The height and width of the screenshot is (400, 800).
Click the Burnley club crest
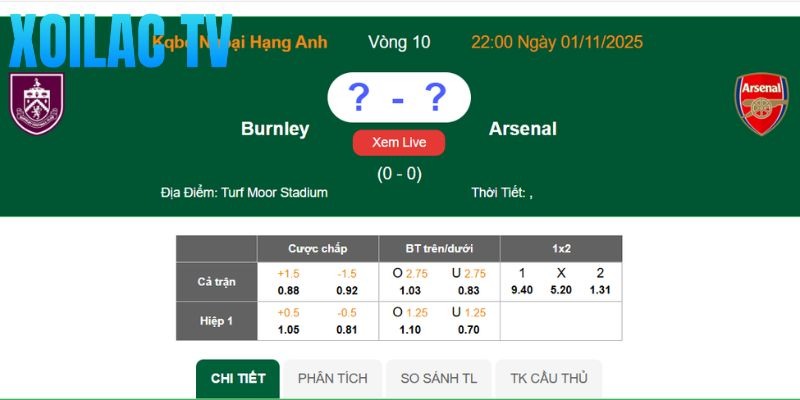pos(37,103)
